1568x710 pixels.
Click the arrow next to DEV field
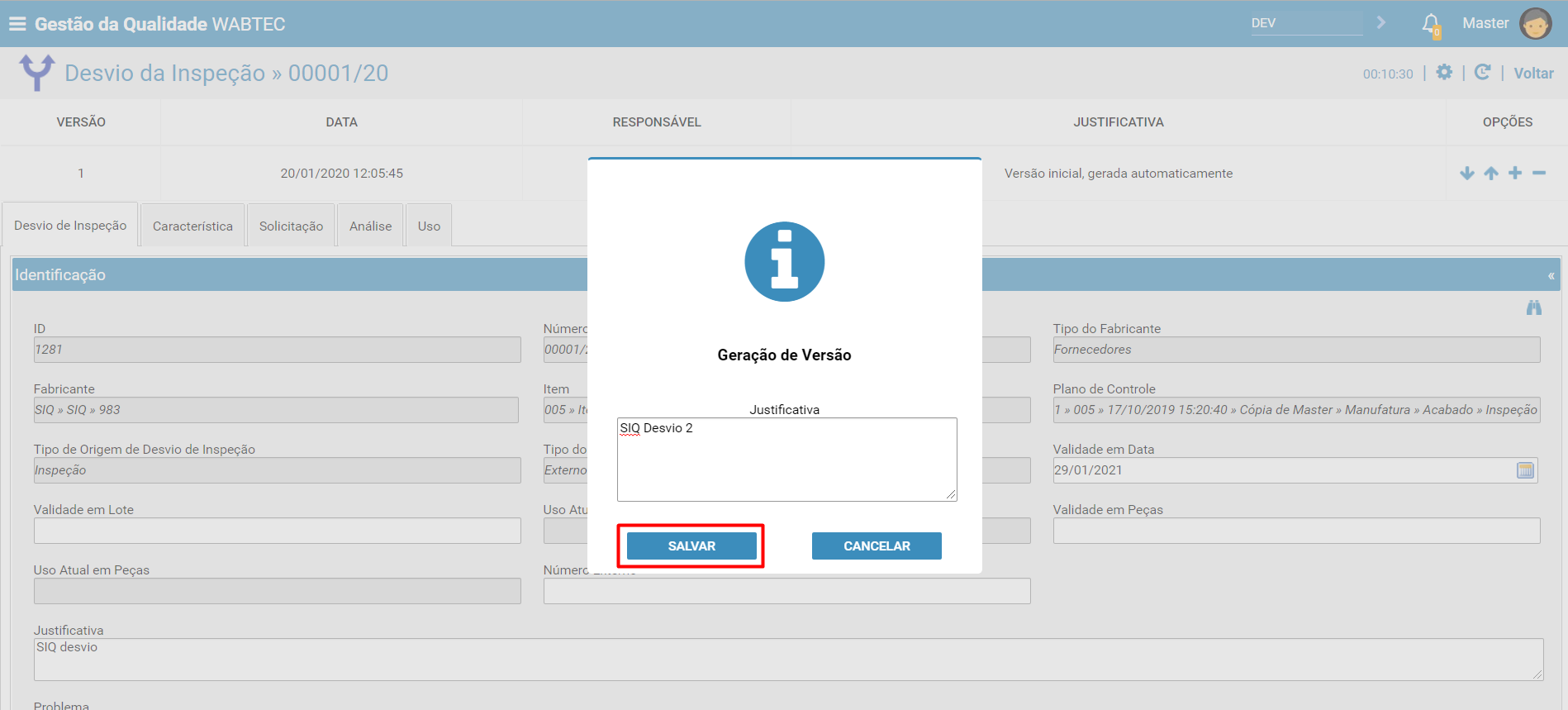(1381, 22)
